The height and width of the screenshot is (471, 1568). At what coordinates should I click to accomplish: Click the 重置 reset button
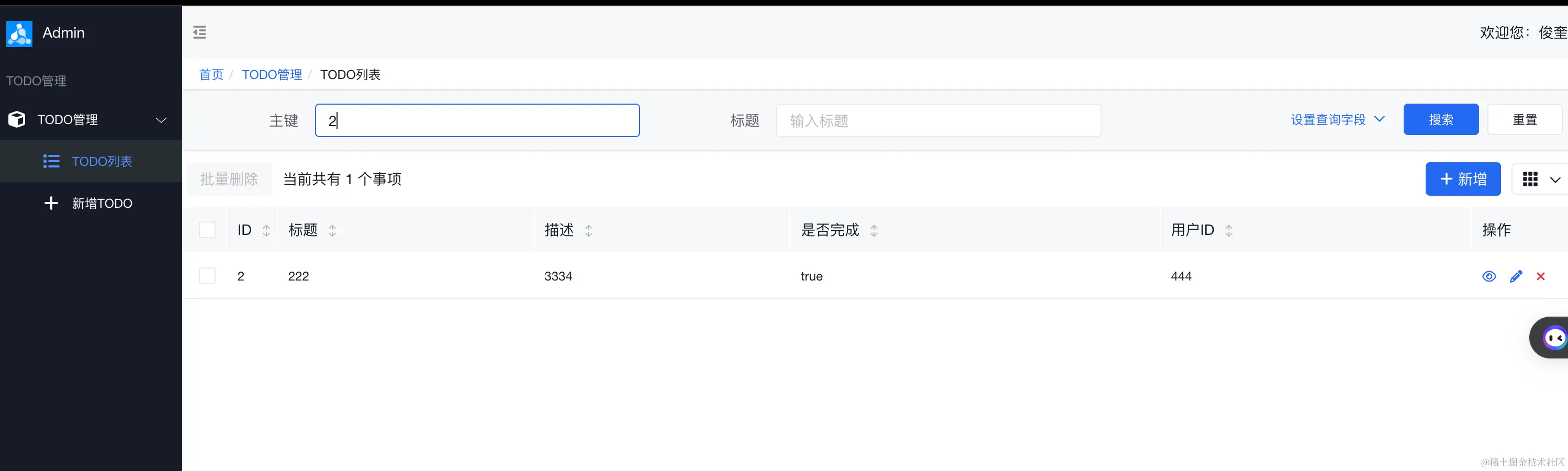click(x=1525, y=120)
